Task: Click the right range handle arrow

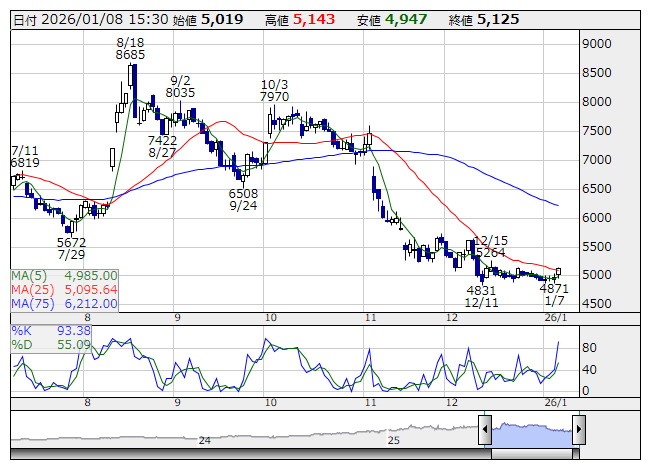Action: click(x=577, y=431)
